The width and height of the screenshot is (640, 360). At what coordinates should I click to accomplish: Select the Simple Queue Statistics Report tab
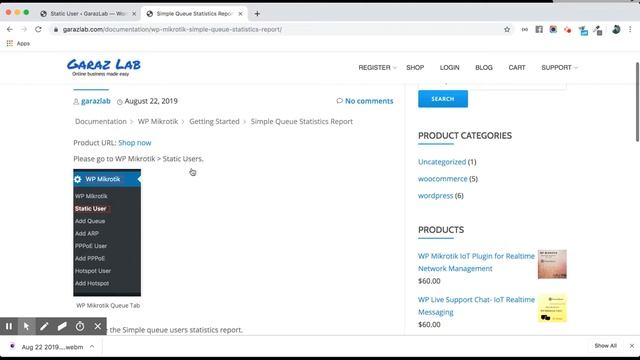pos(194,13)
